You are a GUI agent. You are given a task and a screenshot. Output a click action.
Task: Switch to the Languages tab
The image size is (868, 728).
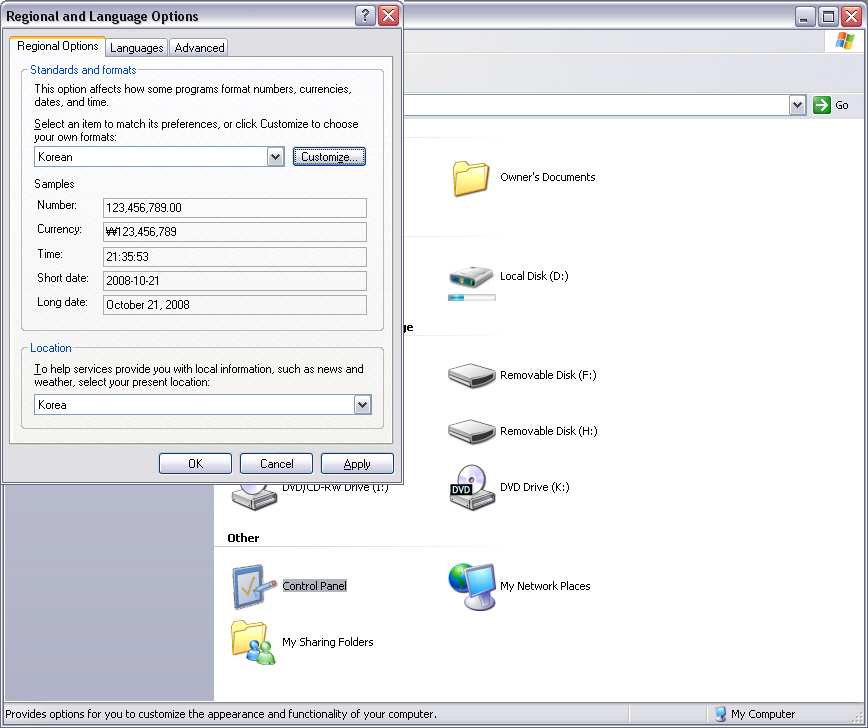point(137,48)
